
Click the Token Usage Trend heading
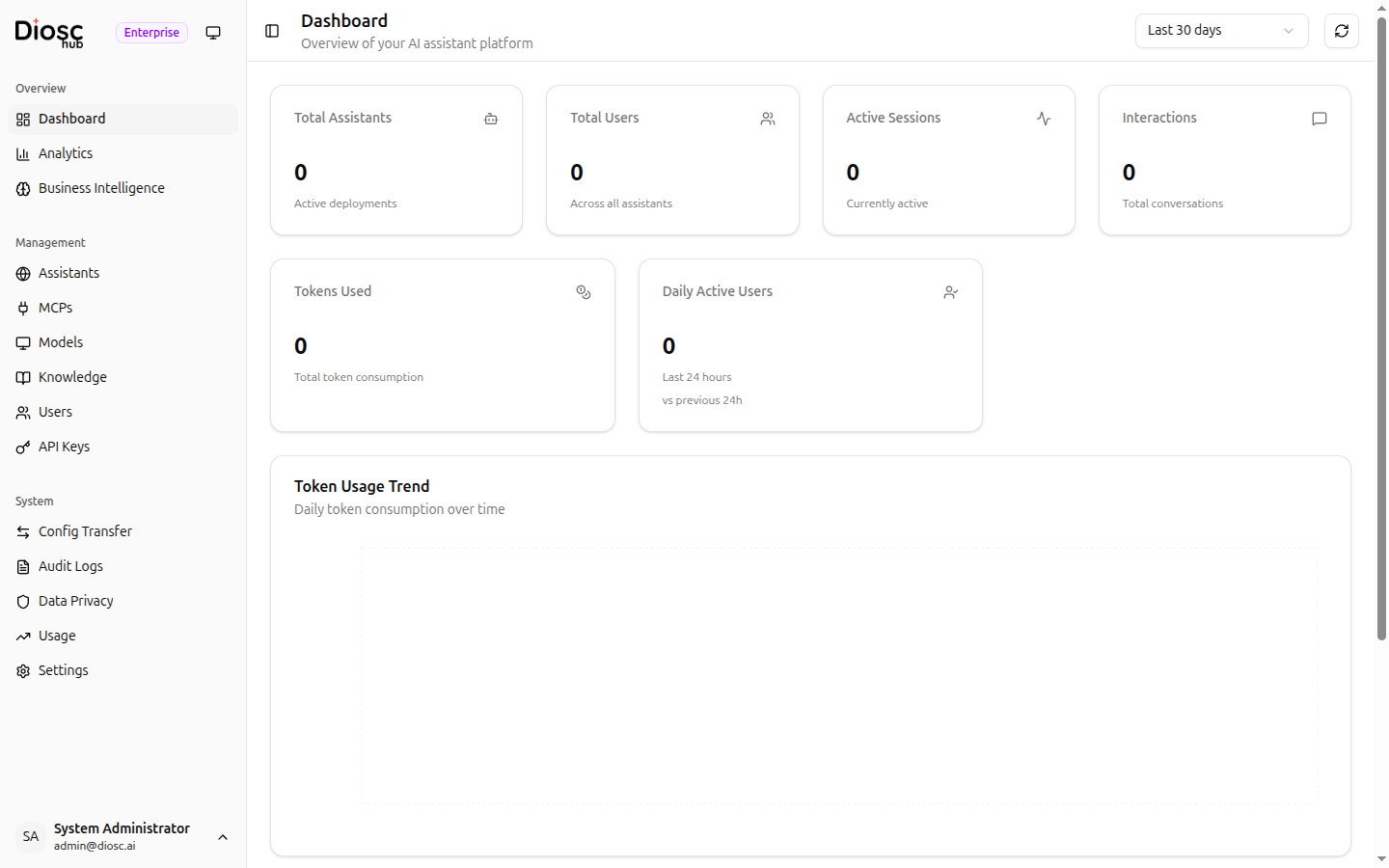362,486
